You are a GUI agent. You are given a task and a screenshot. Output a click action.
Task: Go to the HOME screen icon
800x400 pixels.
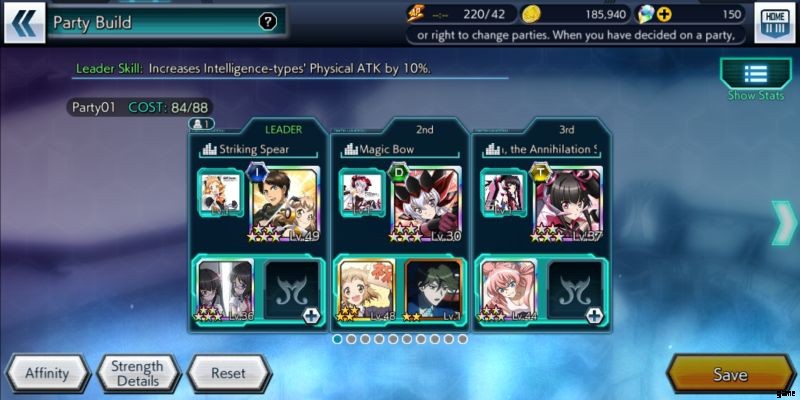pos(774,23)
